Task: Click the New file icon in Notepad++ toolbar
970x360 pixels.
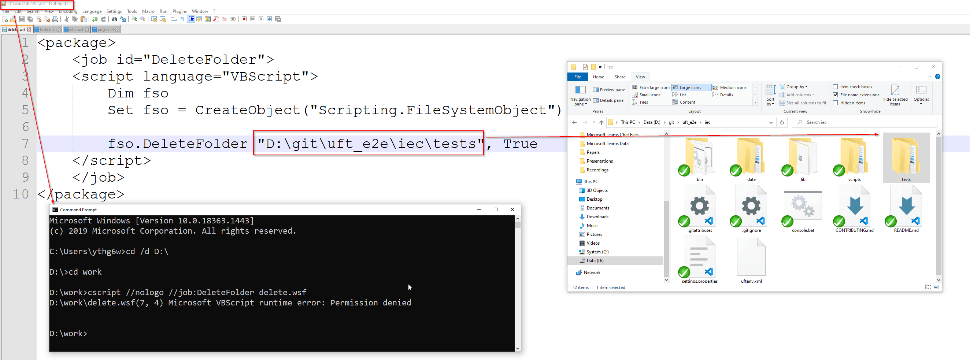Action: [5, 19]
